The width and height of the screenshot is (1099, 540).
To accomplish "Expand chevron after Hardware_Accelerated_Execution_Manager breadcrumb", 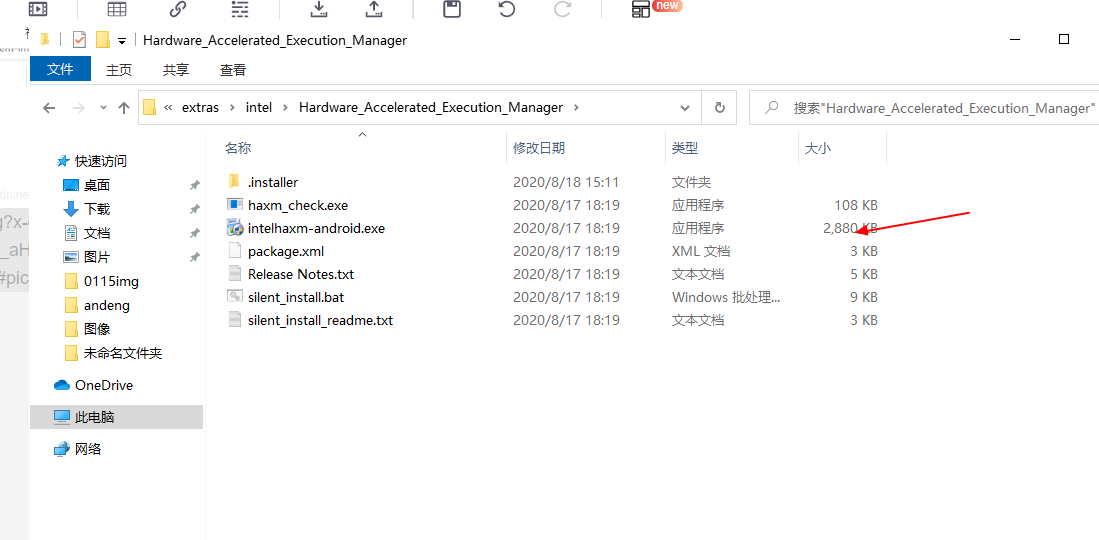I will pos(577,108).
